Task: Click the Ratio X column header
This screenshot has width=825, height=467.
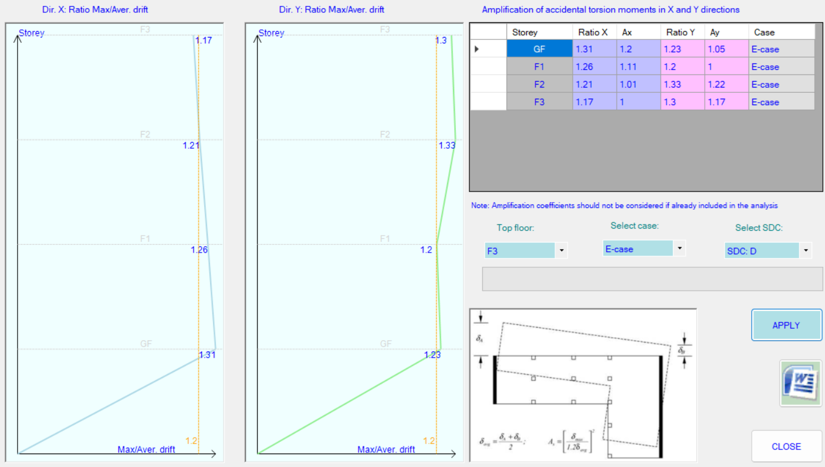Action: click(595, 32)
